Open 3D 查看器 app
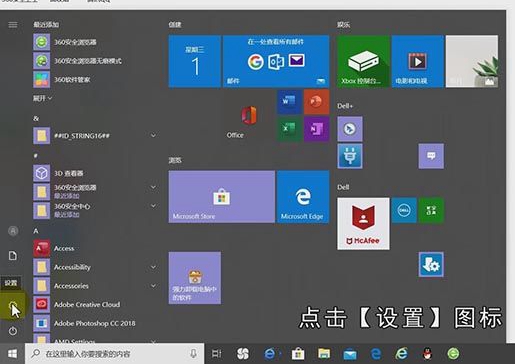The width and height of the screenshot is (515, 364). tap(95, 173)
